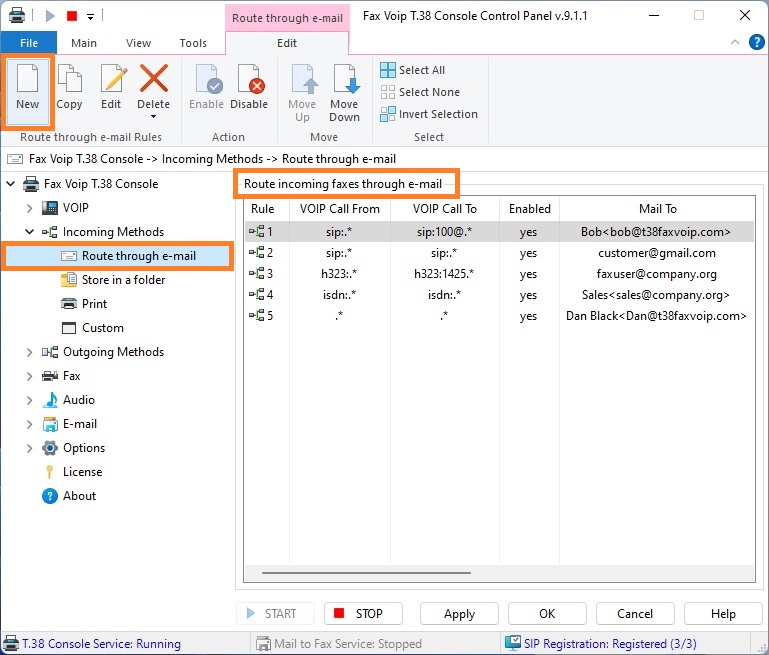Select Store in a folder item
The width and height of the screenshot is (769, 655).
tap(113, 280)
